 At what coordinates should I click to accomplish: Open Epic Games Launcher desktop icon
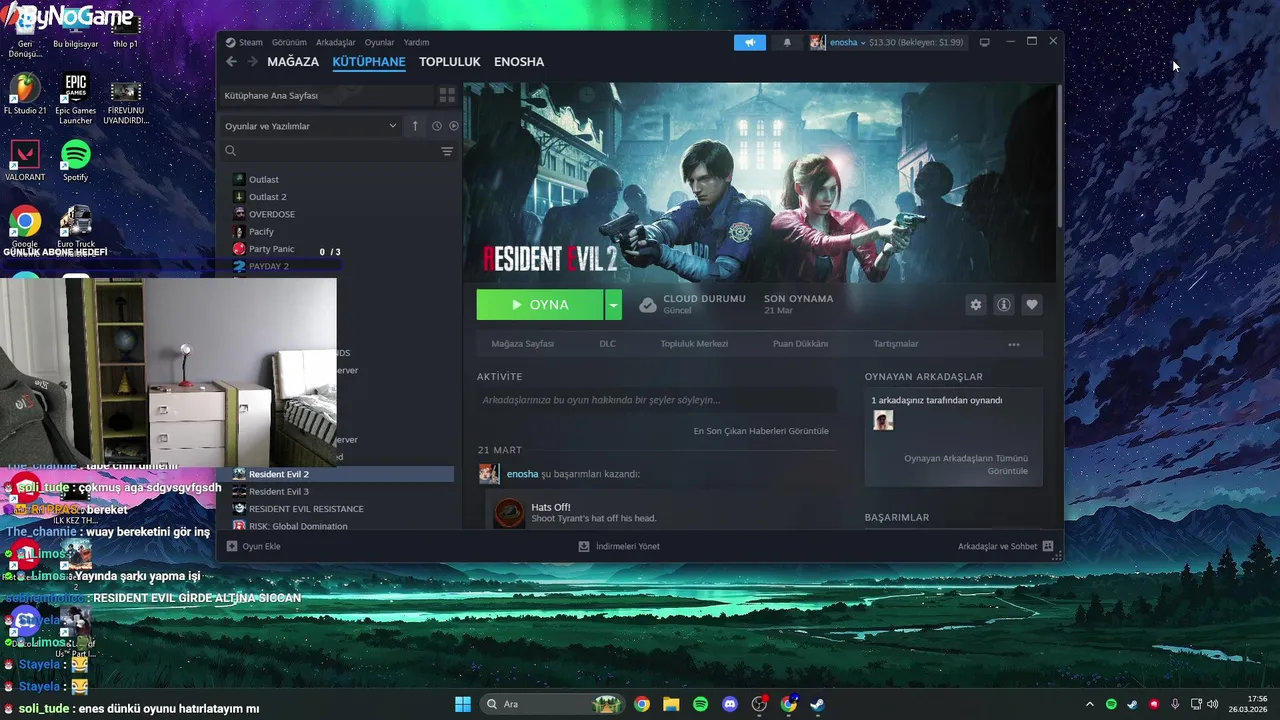pos(75,98)
